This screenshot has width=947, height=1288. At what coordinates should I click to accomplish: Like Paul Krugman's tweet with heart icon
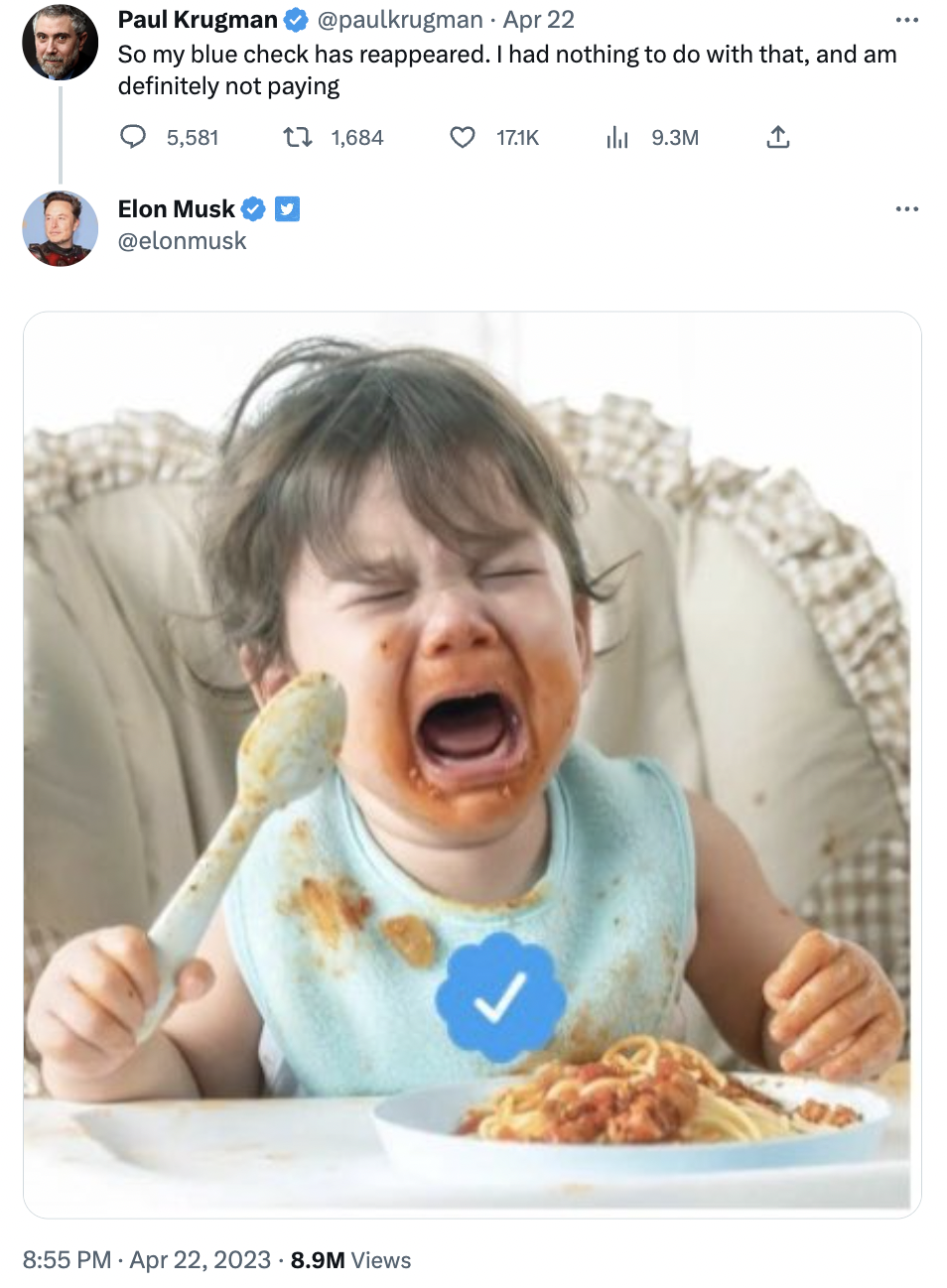(463, 137)
